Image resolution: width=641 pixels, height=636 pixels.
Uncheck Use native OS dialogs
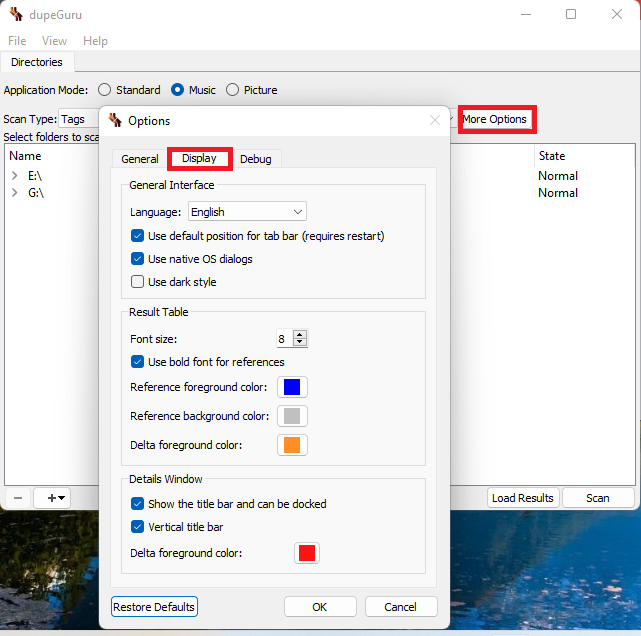138,259
